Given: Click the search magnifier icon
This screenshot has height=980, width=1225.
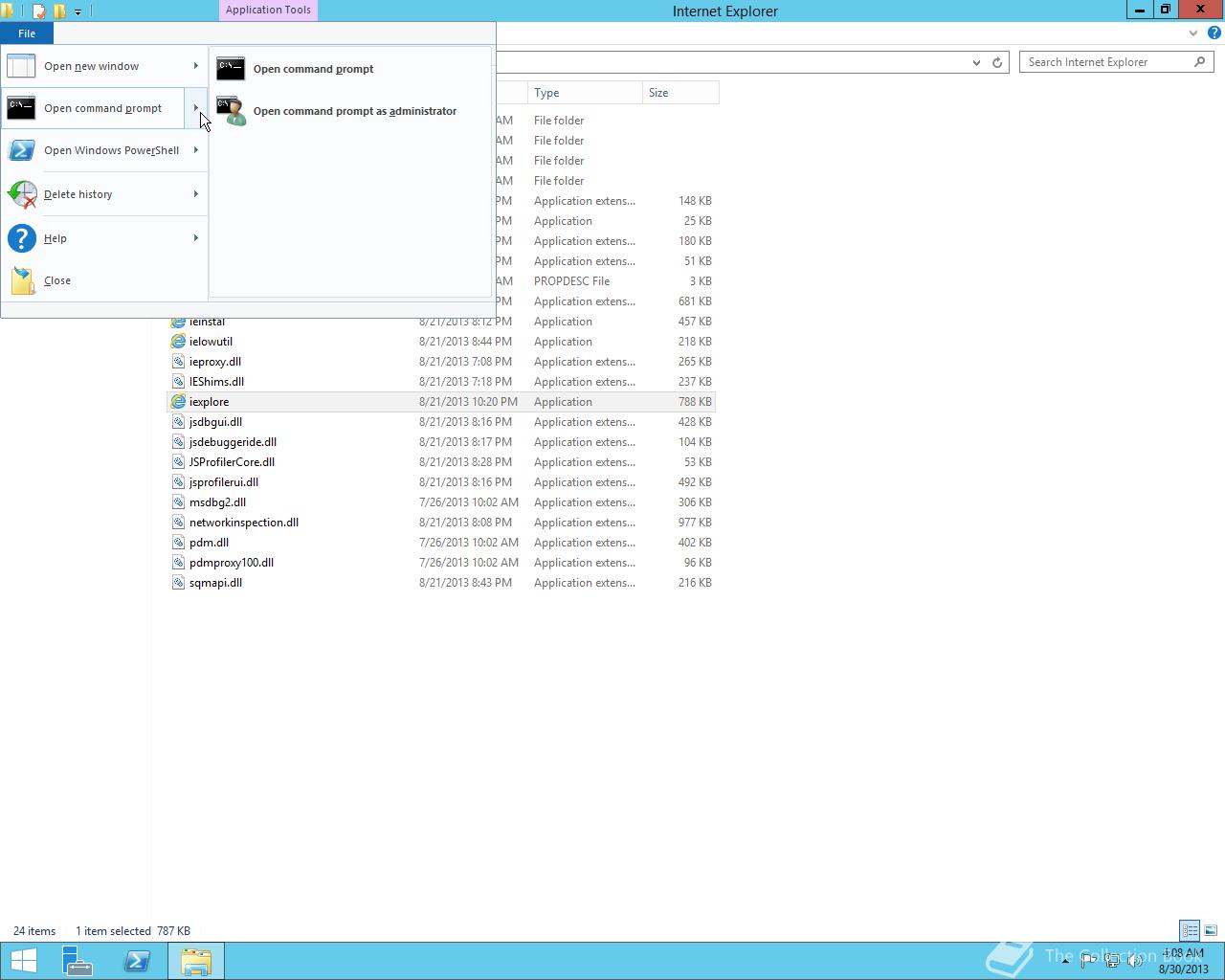Looking at the screenshot, I should [x=1199, y=61].
